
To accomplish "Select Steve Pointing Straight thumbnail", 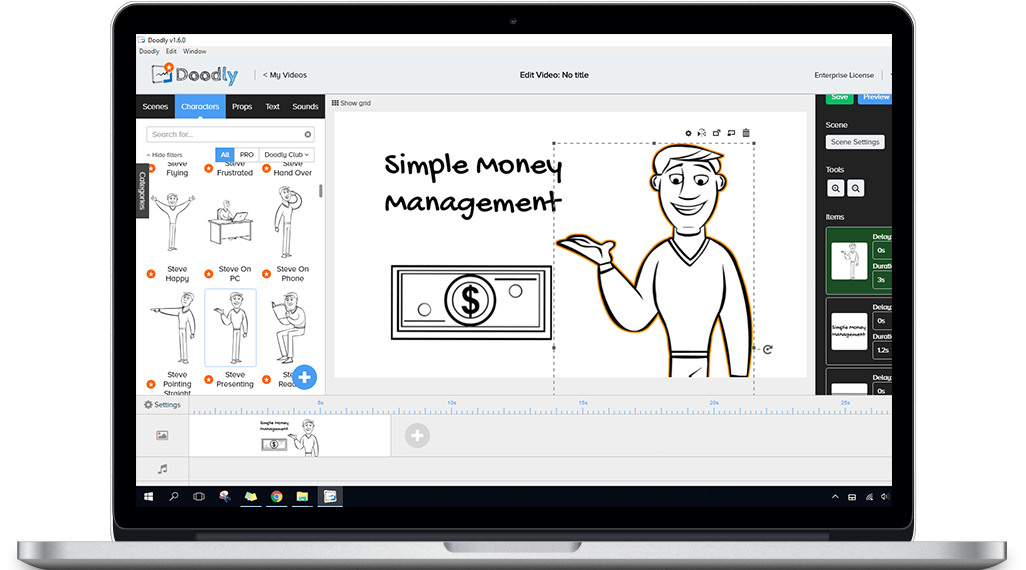I will click(x=175, y=328).
